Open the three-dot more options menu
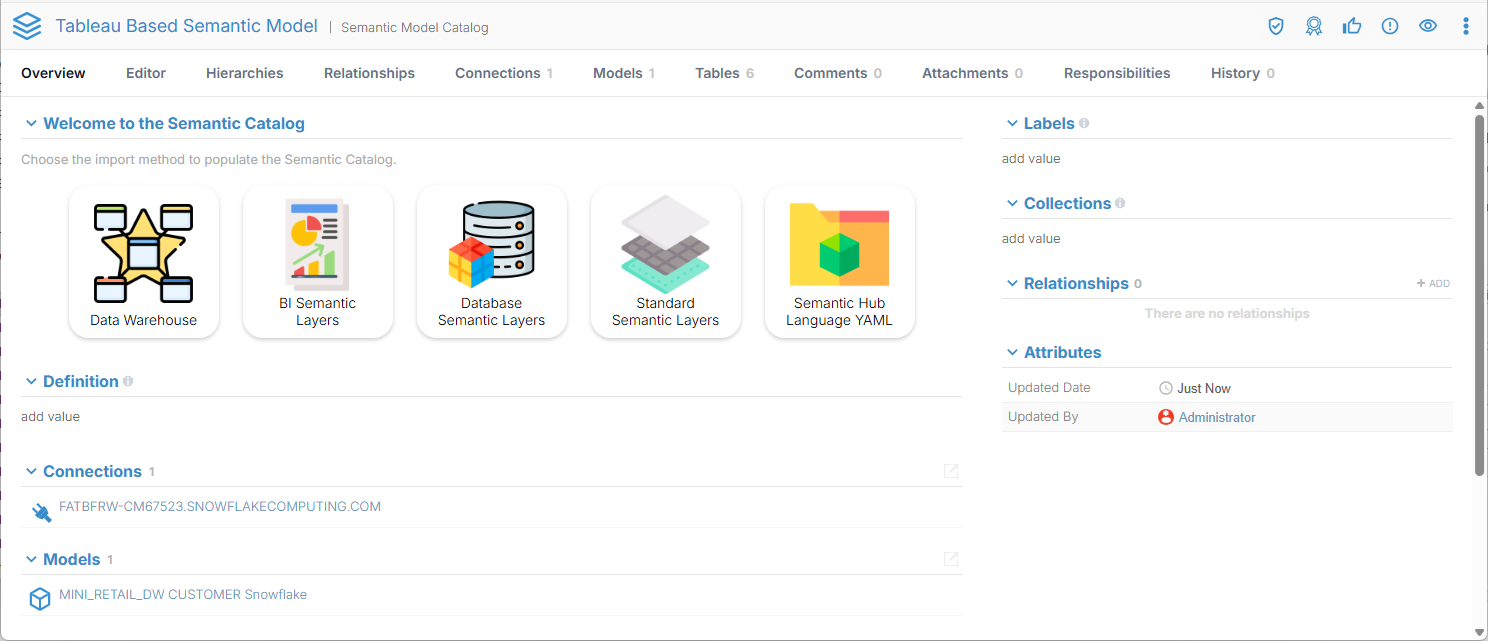 pos(1466,26)
